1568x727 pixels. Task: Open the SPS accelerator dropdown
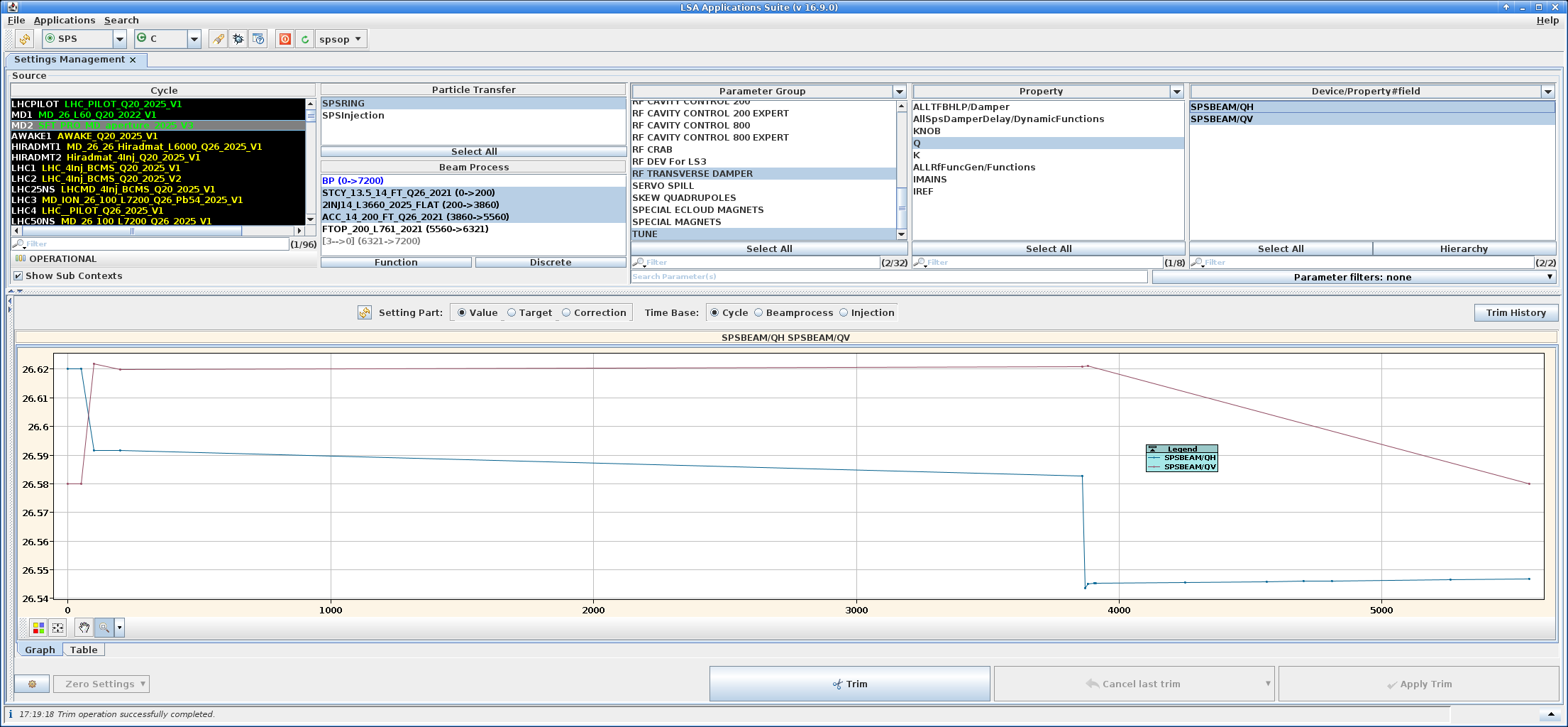tap(120, 39)
